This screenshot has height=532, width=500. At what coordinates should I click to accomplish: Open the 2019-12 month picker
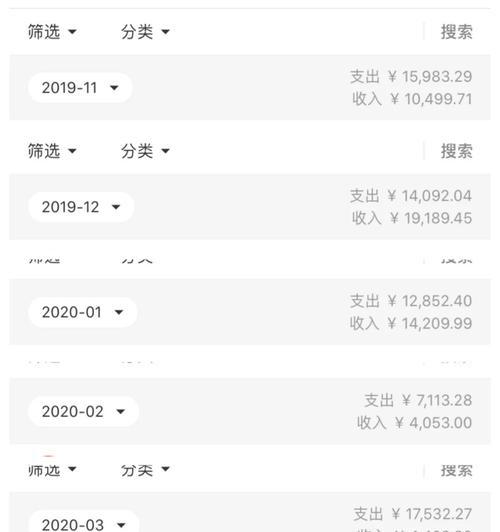pyautogui.click(x=81, y=207)
